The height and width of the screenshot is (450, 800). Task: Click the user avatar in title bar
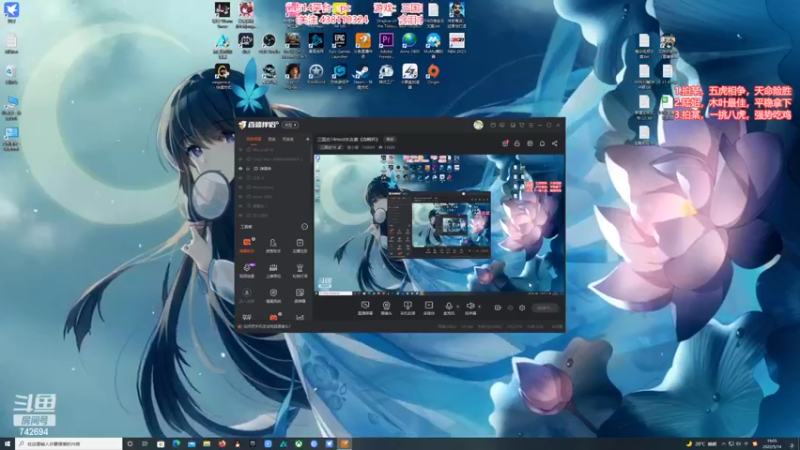478,125
